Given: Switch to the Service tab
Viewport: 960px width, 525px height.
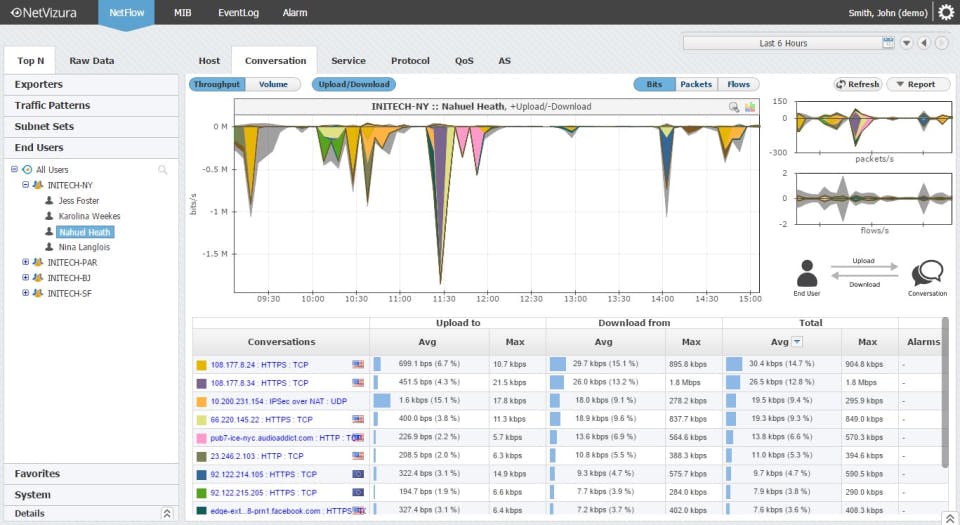Looking at the screenshot, I should [348, 61].
